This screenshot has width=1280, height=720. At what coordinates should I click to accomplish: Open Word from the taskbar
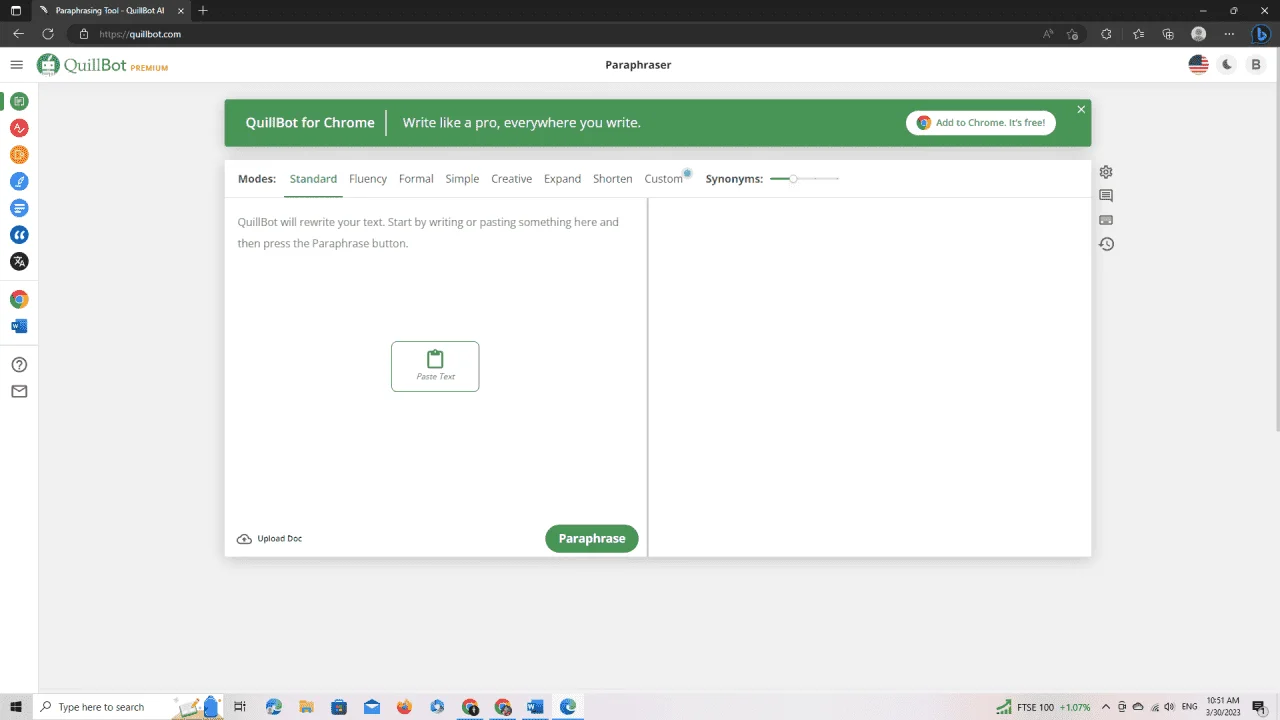(535, 707)
